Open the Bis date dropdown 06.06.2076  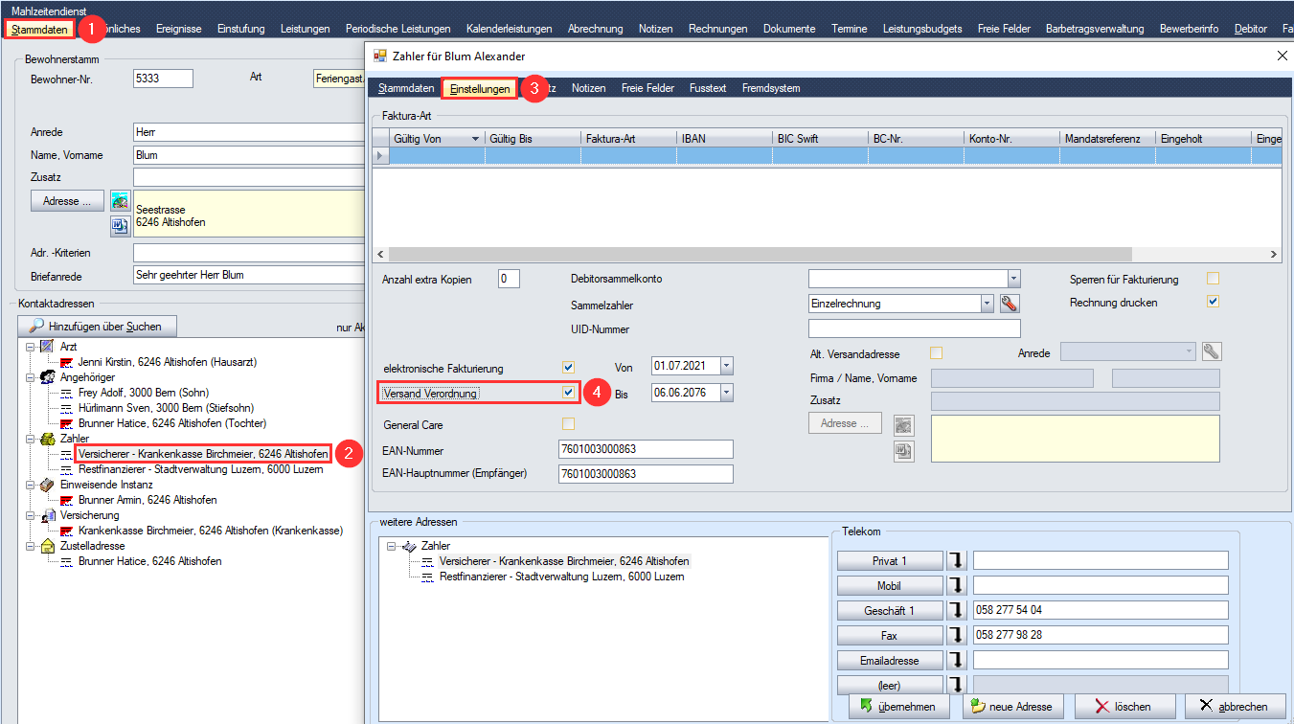click(726, 392)
